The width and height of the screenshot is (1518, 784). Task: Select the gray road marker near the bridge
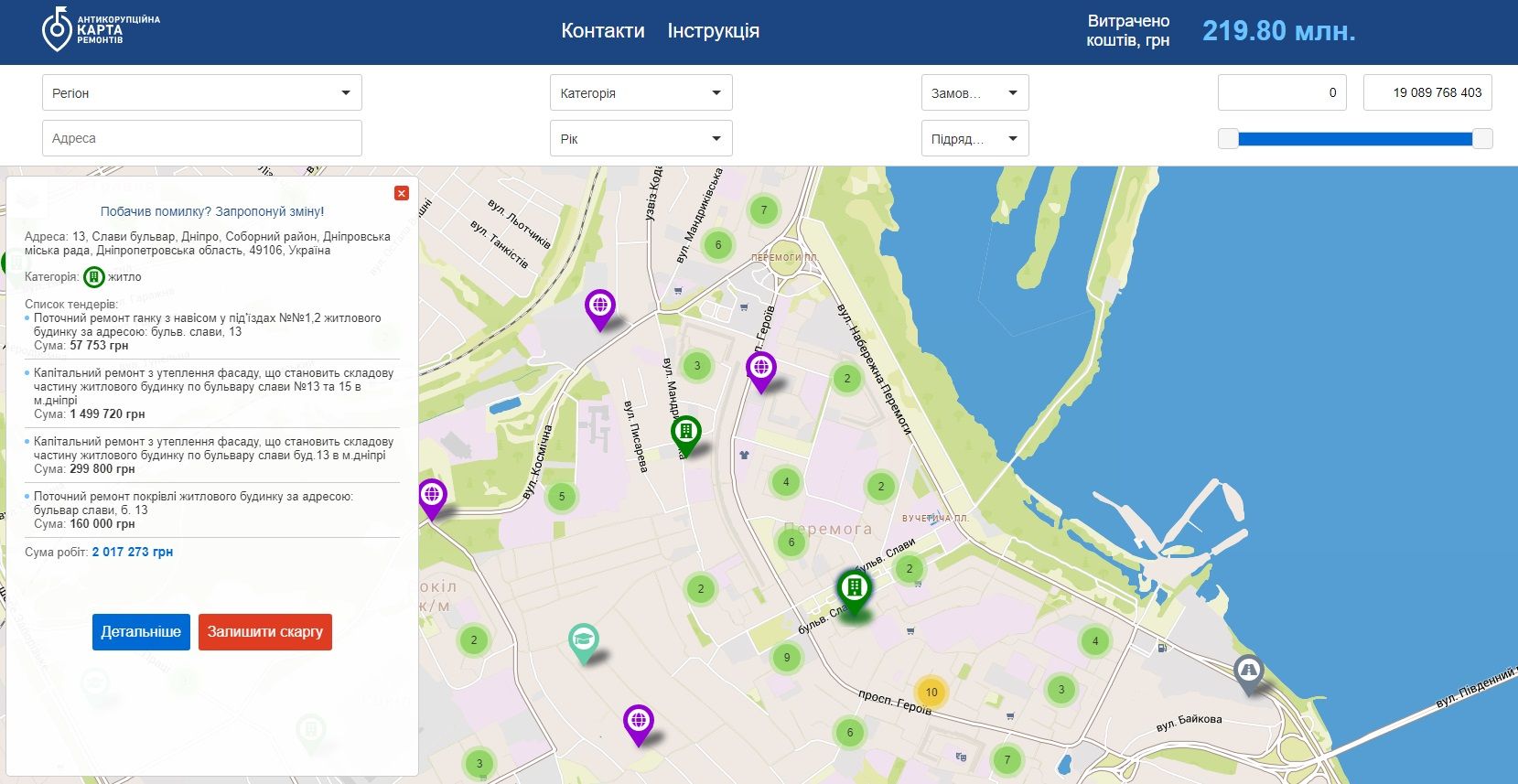1248,672
